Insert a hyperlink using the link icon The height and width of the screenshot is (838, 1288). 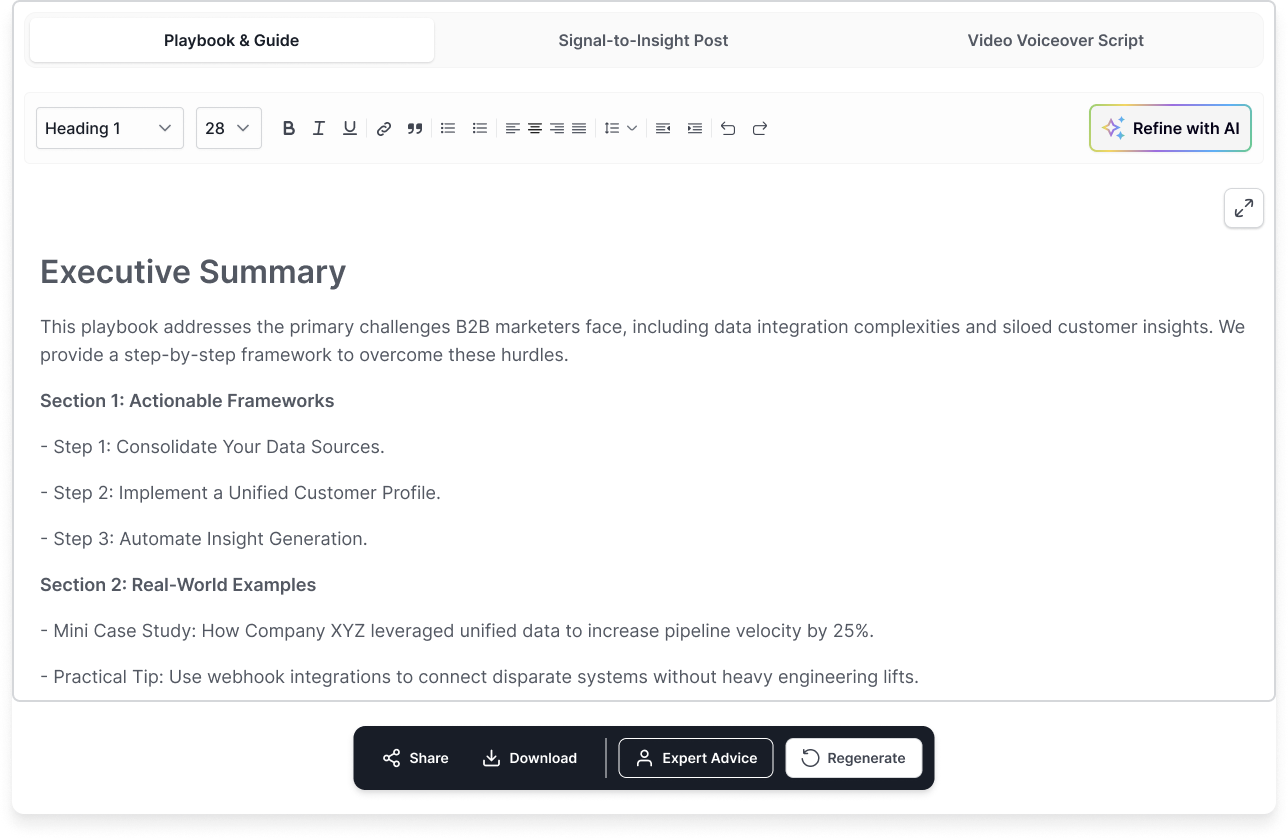(x=383, y=128)
